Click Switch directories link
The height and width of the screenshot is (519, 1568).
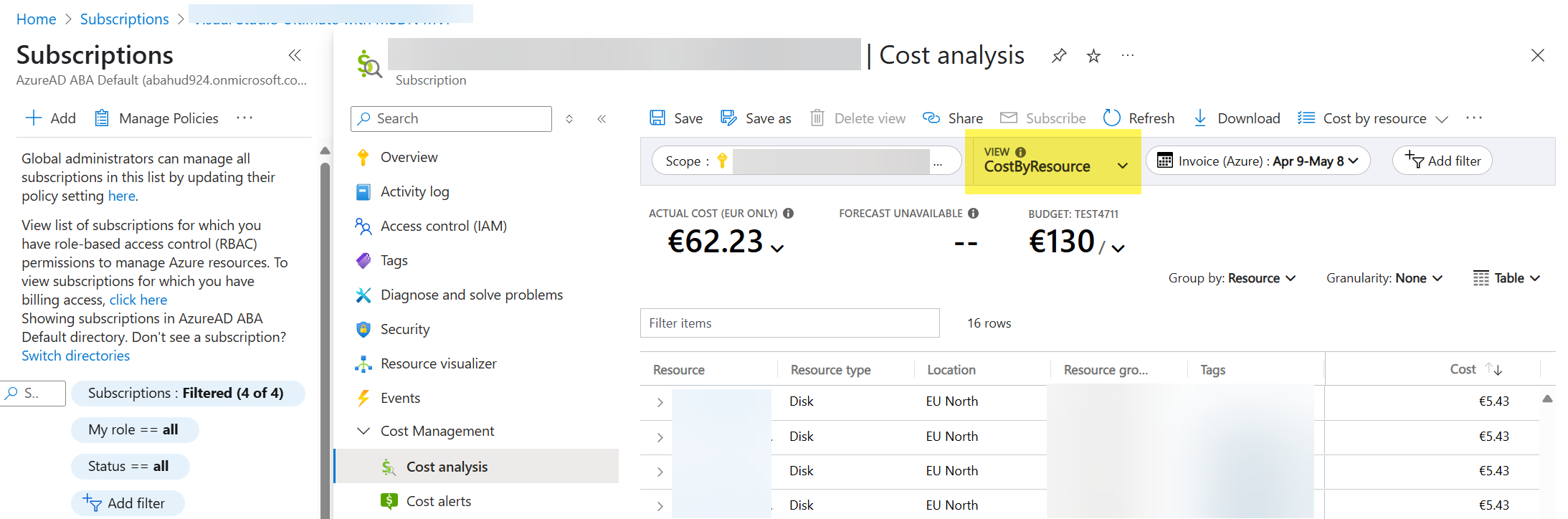tap(75, 356)
